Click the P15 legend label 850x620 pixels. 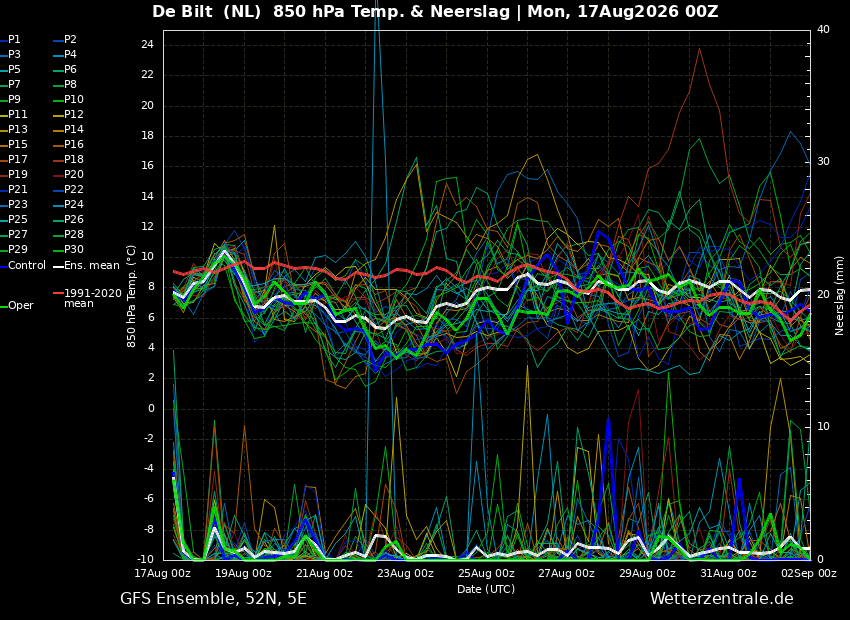[x=17, y=145]
